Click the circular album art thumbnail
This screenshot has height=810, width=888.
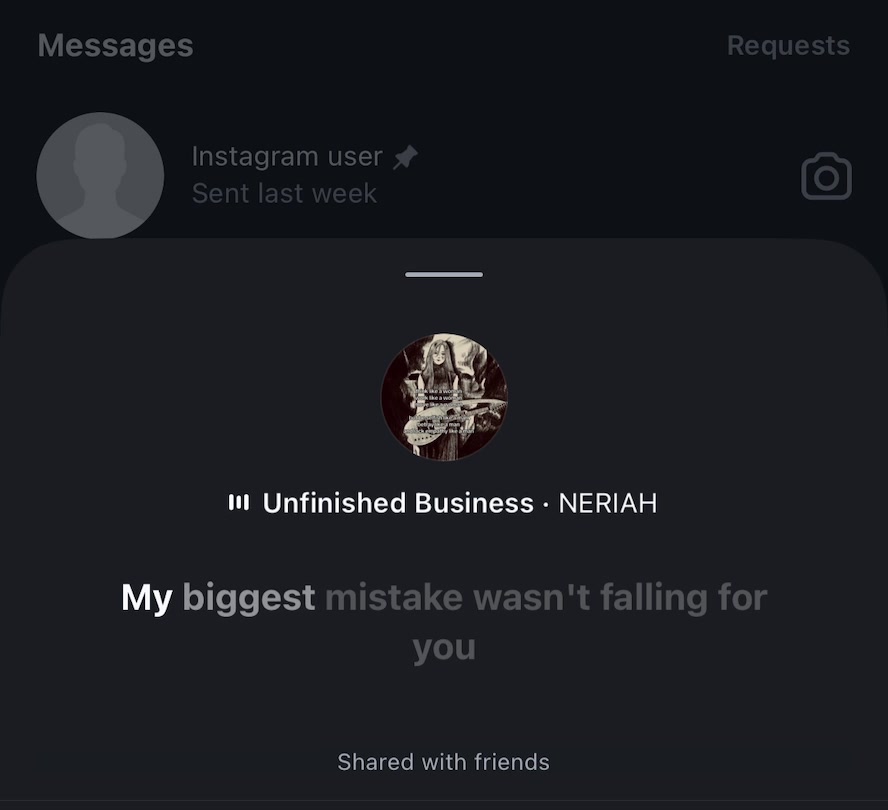(x=444, y=397)
